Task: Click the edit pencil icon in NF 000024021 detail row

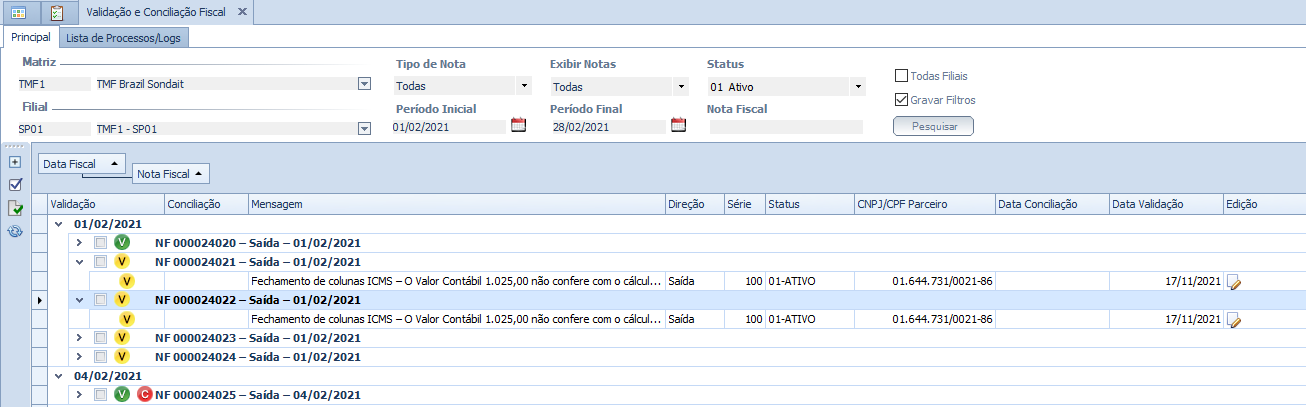Action: tap(1234, 282)
